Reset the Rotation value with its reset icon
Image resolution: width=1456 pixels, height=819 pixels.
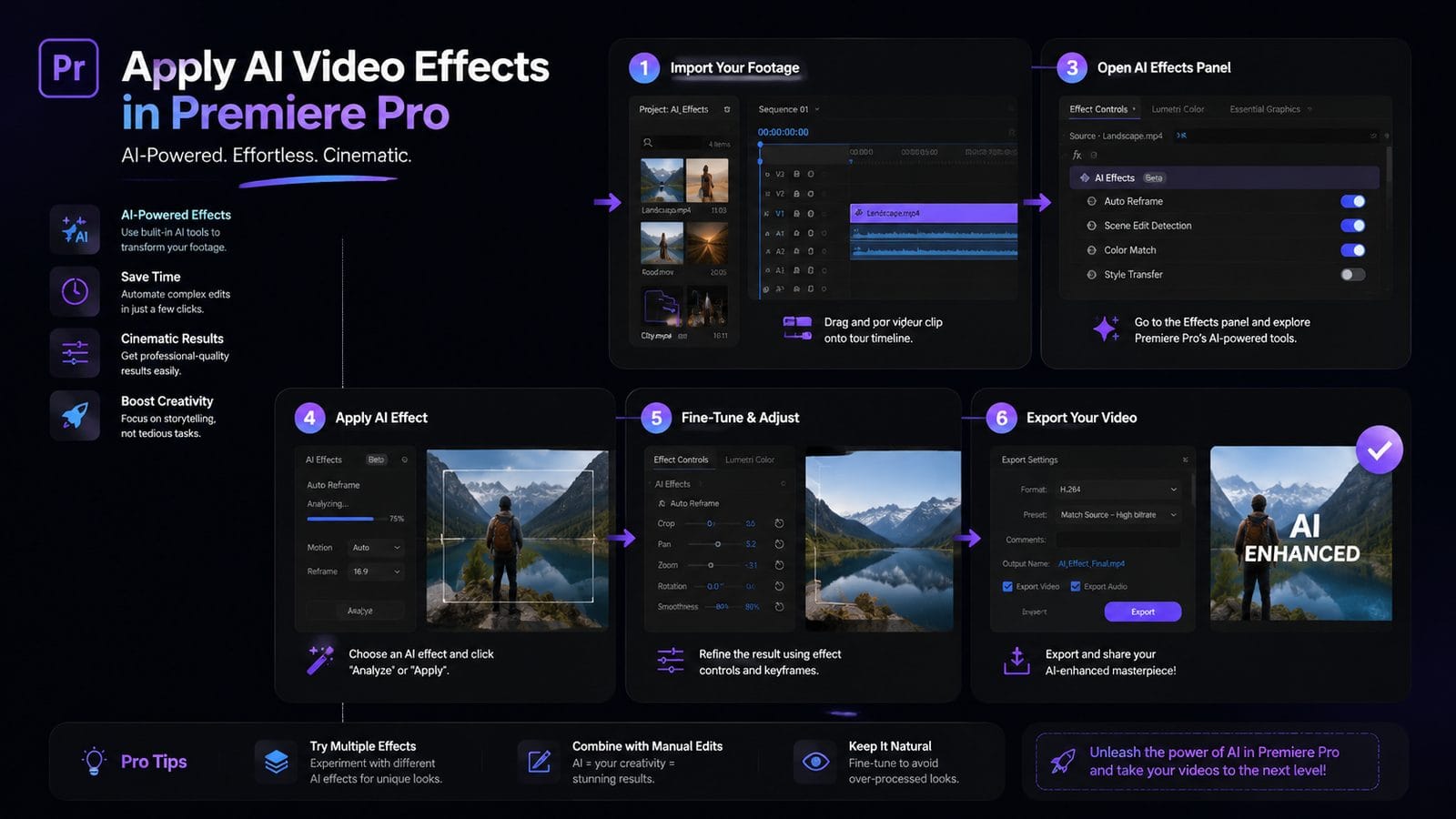pos(779,586)
